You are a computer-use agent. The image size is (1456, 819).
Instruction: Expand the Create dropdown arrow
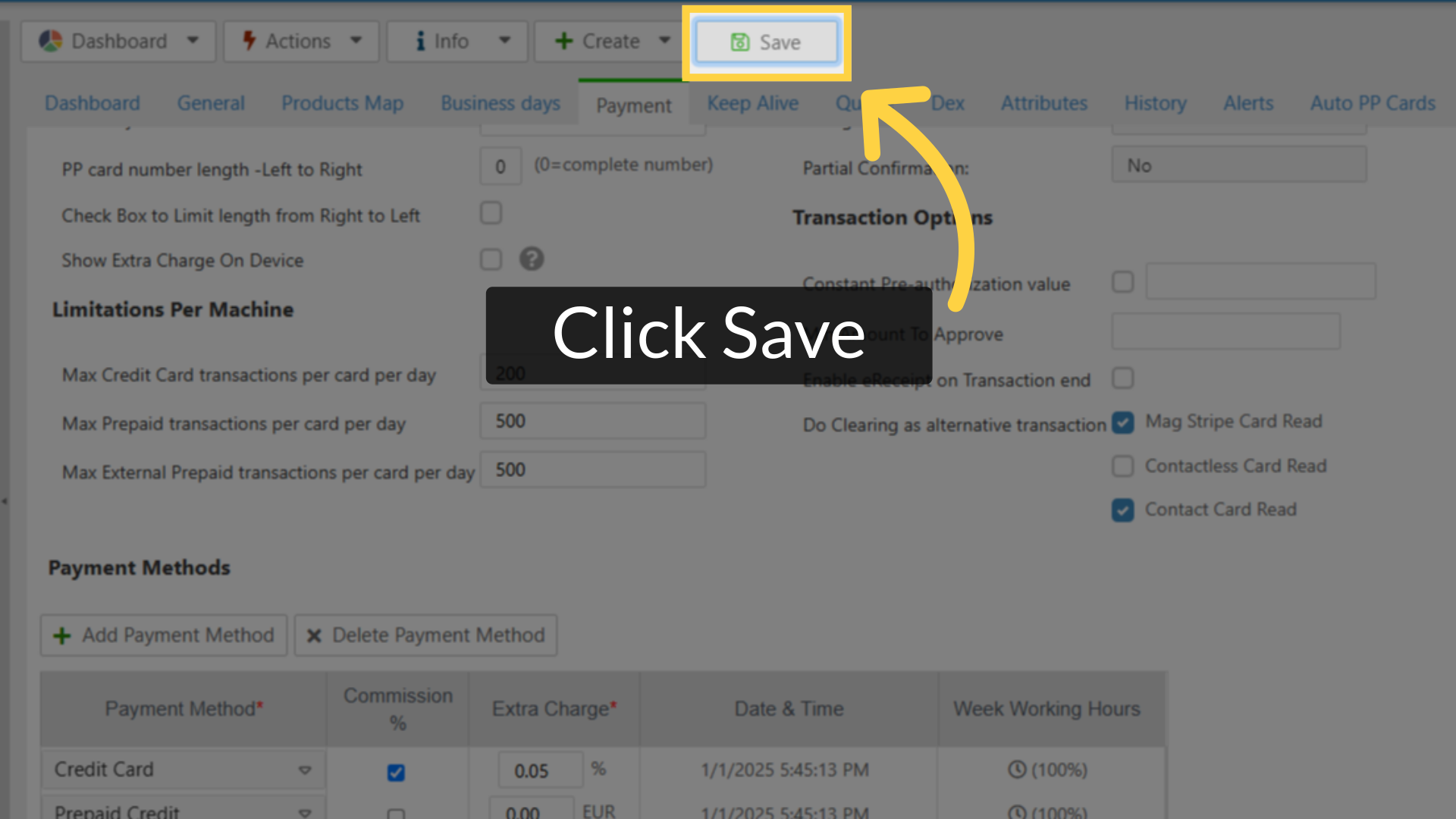click(x=664, y=40)
